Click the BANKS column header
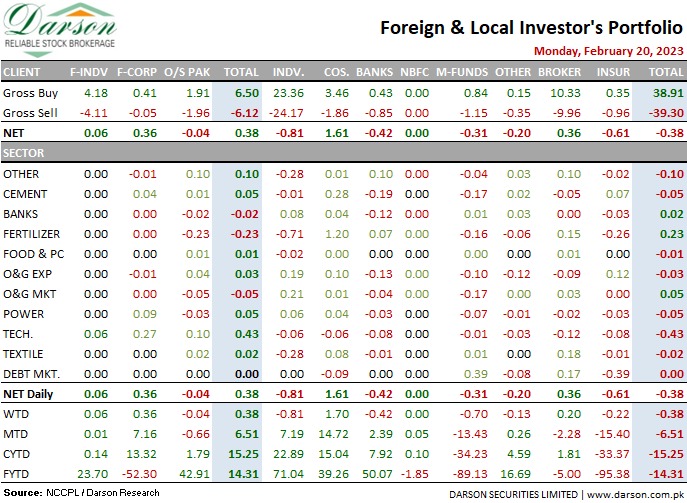Image resolution: width=687 pixels, height=503 pixels. [375, 72]
